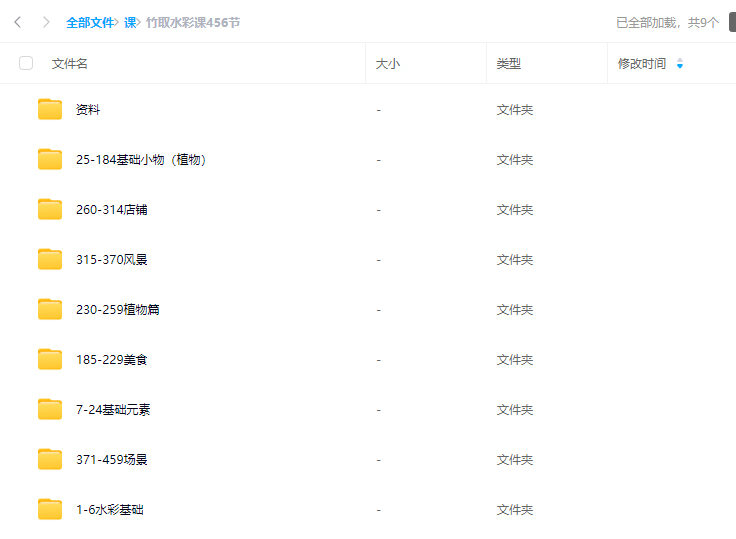Image resolution: width=736 pixels, height=539 pixels.
Task: Click the dark button at top right
Action: (730, 22)
